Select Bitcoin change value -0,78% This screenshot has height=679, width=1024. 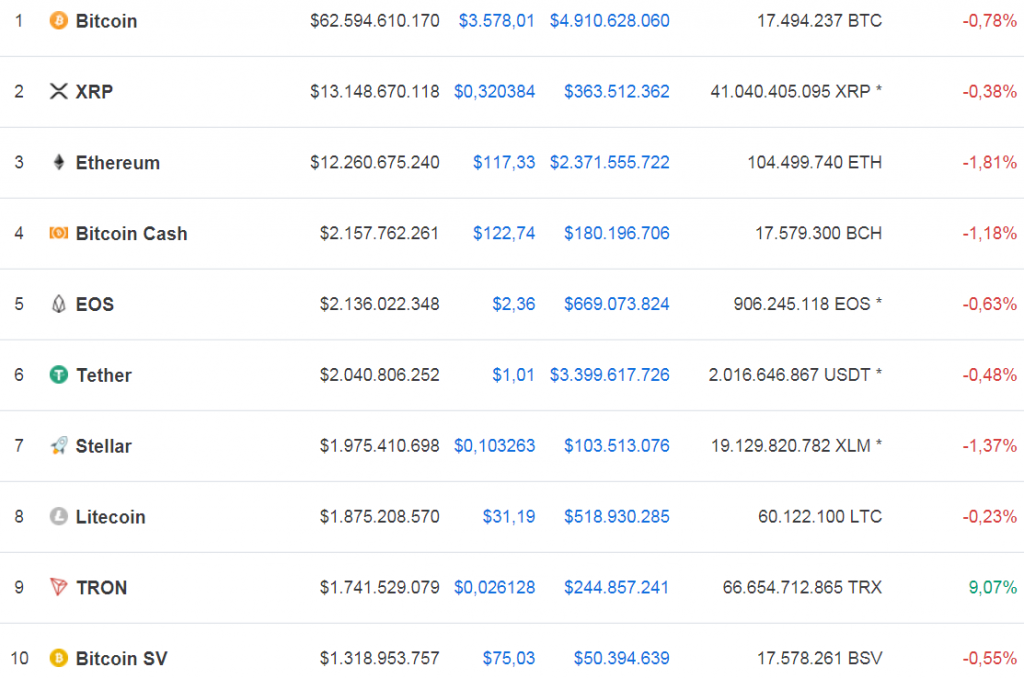click(989, 21)
